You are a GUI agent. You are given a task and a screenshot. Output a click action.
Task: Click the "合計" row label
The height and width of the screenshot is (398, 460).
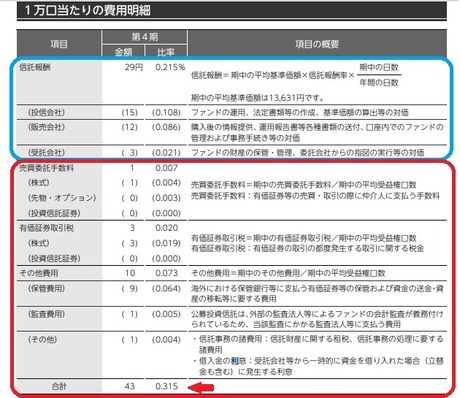point(59,387)
